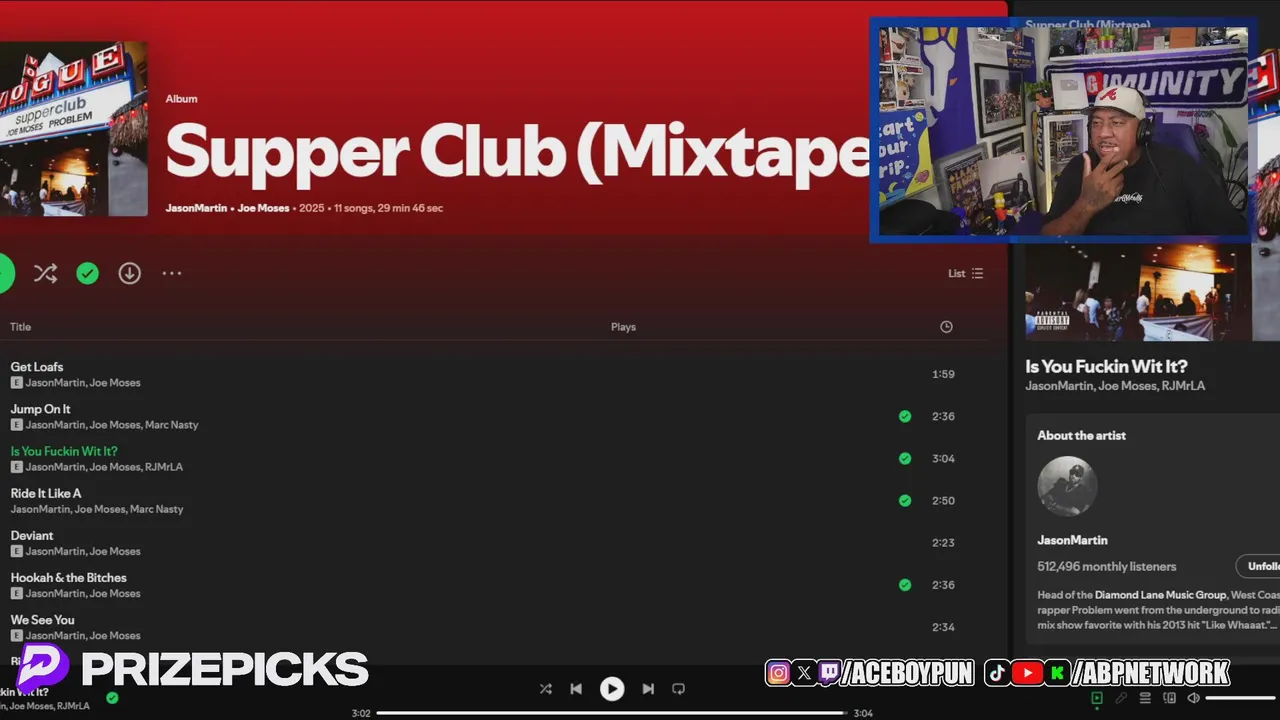The height and width of the screenshot is (720, 1280).
Task: Open the connect to a device menu
Action: (x=1169, y=698)
